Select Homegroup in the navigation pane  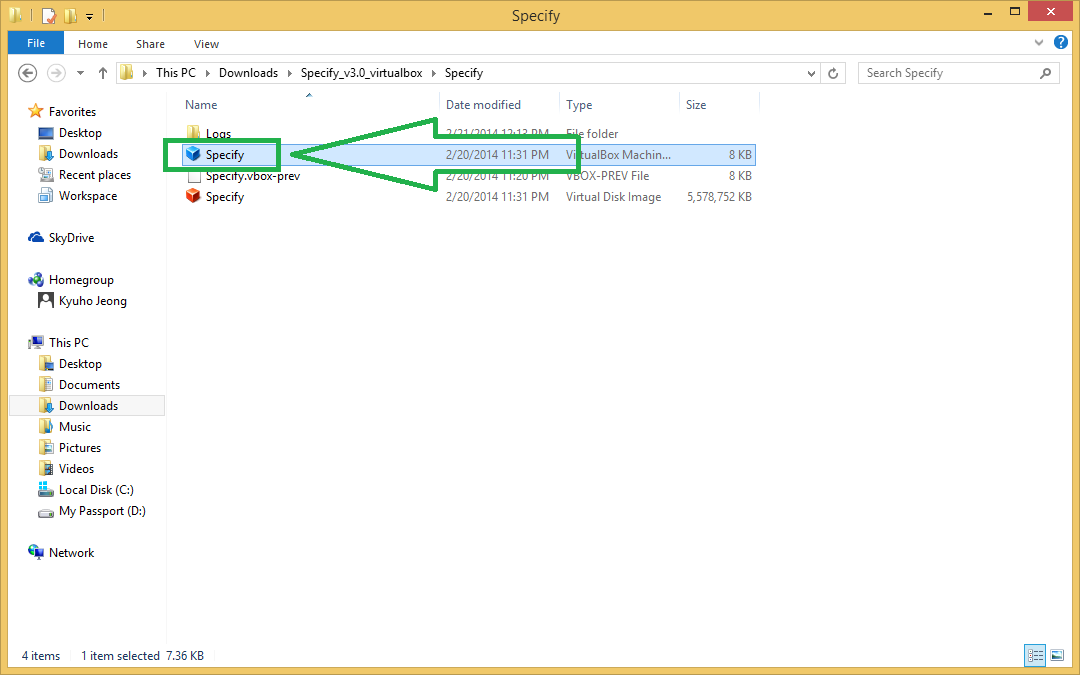coord(81,280)
